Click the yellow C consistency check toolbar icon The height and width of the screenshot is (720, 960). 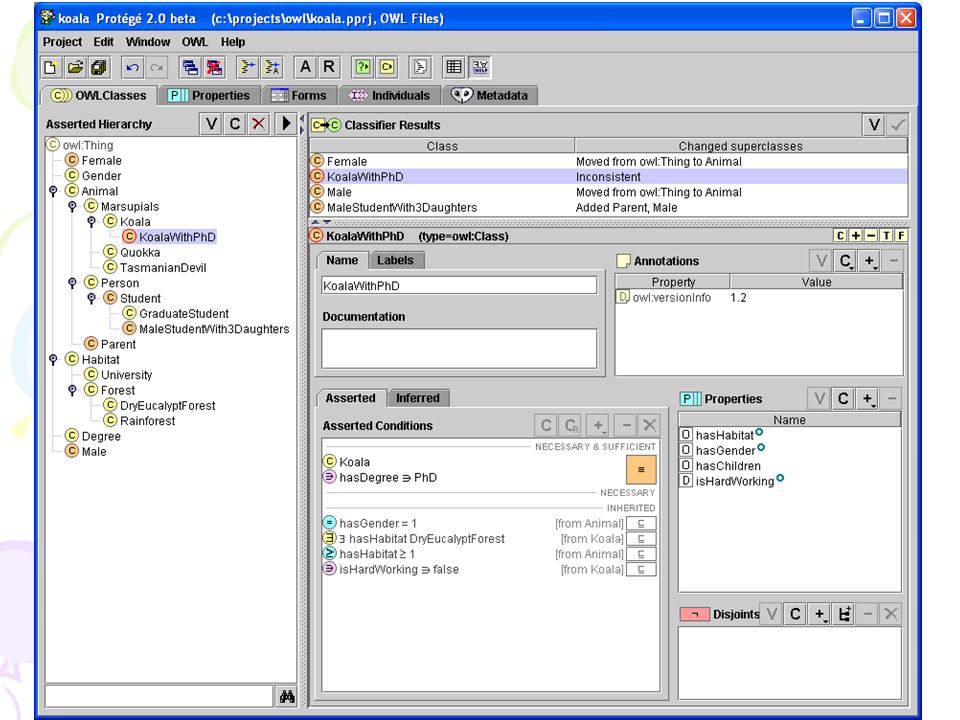pos(387,67)
